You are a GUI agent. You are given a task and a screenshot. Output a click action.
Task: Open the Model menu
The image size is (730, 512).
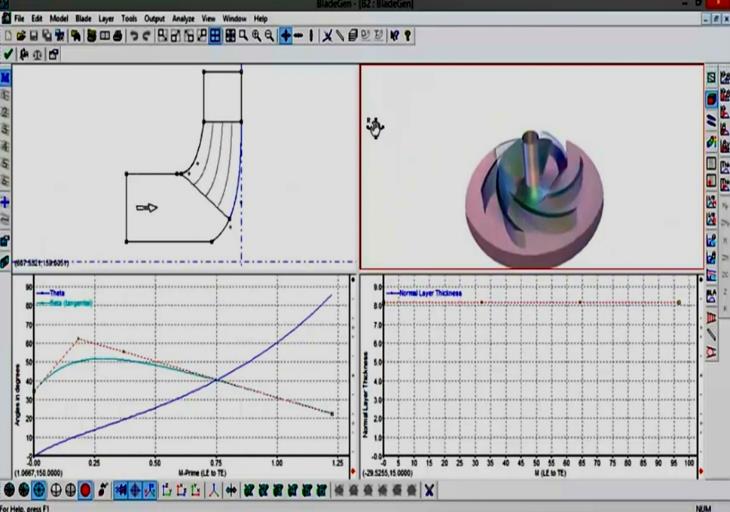59,19
